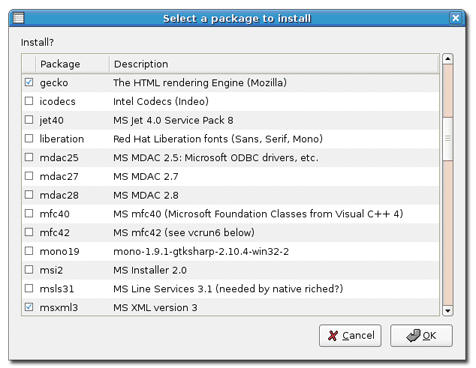Close the Select a package dialog
Screen dimensions: 476x368
(x=455, y=18)
